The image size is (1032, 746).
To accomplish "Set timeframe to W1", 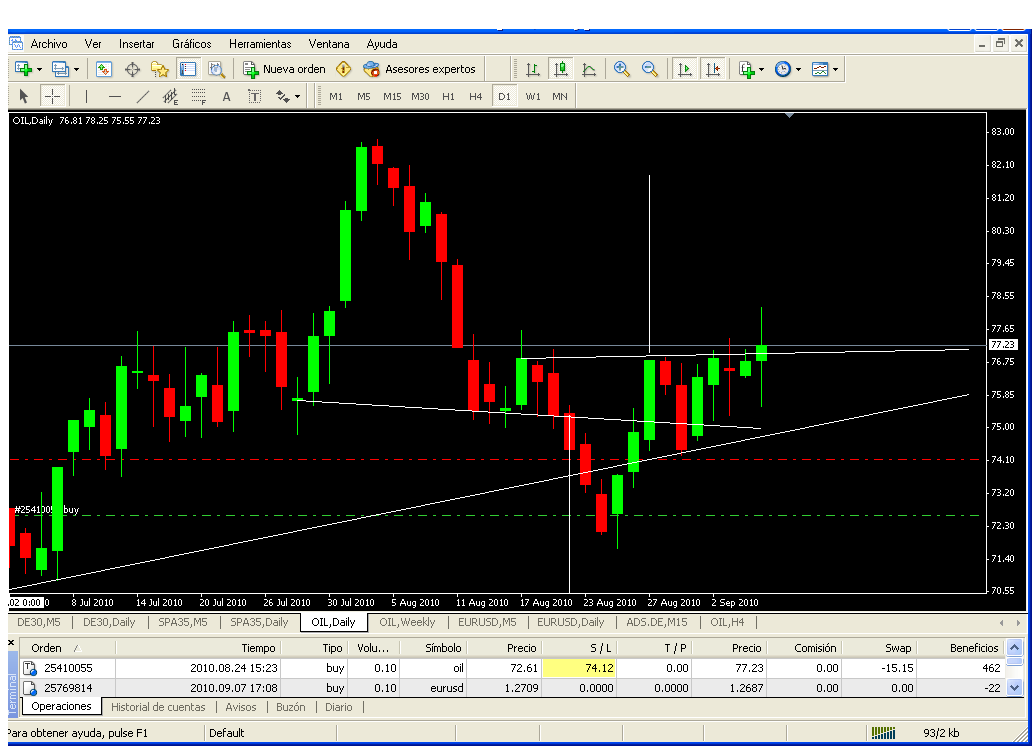I will 533,97.
